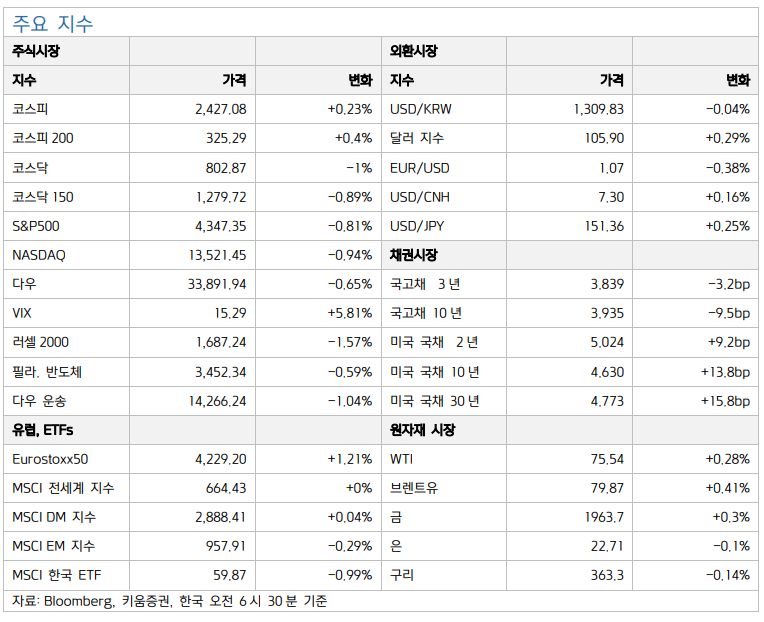The image size is (764, 622).
Task: Select S&P500 price 4,347.35
Action: (221, 226)
